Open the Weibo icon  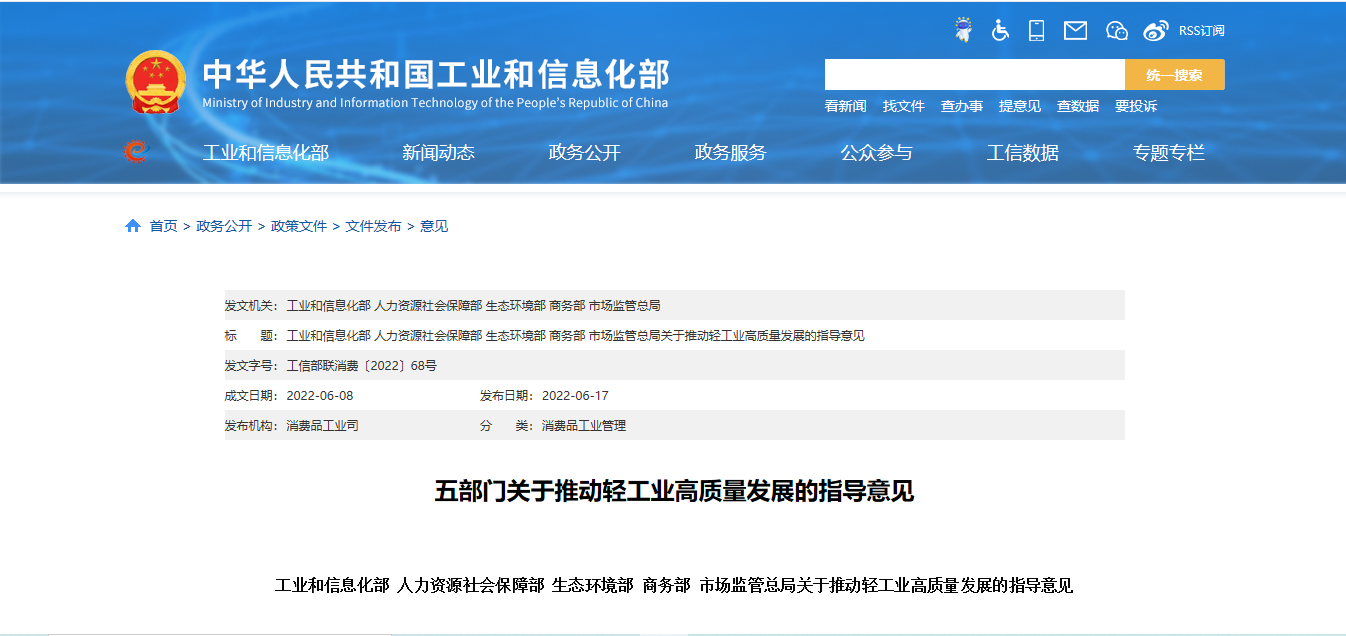pyautogui.click(x=1155, y=30)
